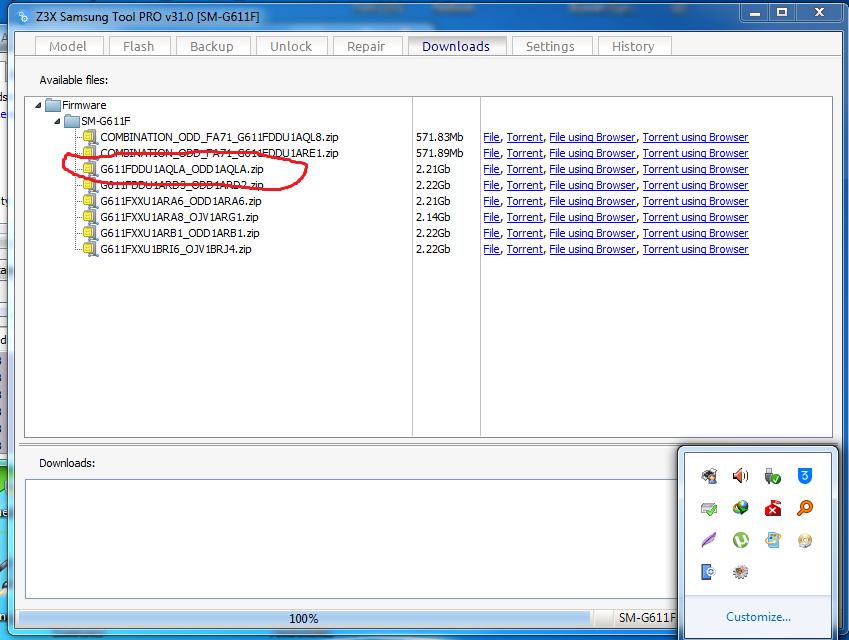Select the Unlock tab
This screenshot has height=640, width=849.
tap(291, 47)
